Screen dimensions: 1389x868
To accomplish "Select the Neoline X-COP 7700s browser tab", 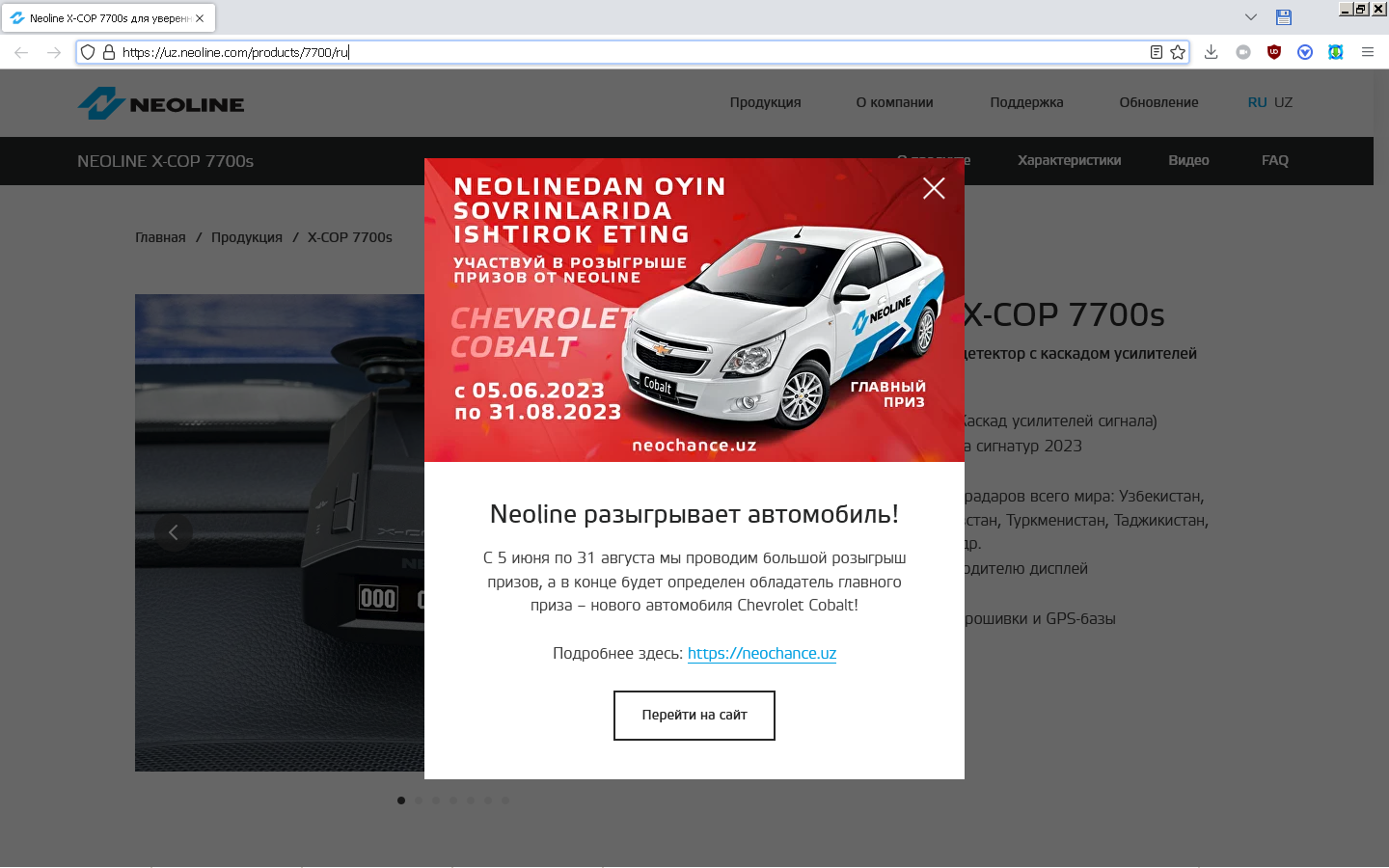I will coord(108,18).
